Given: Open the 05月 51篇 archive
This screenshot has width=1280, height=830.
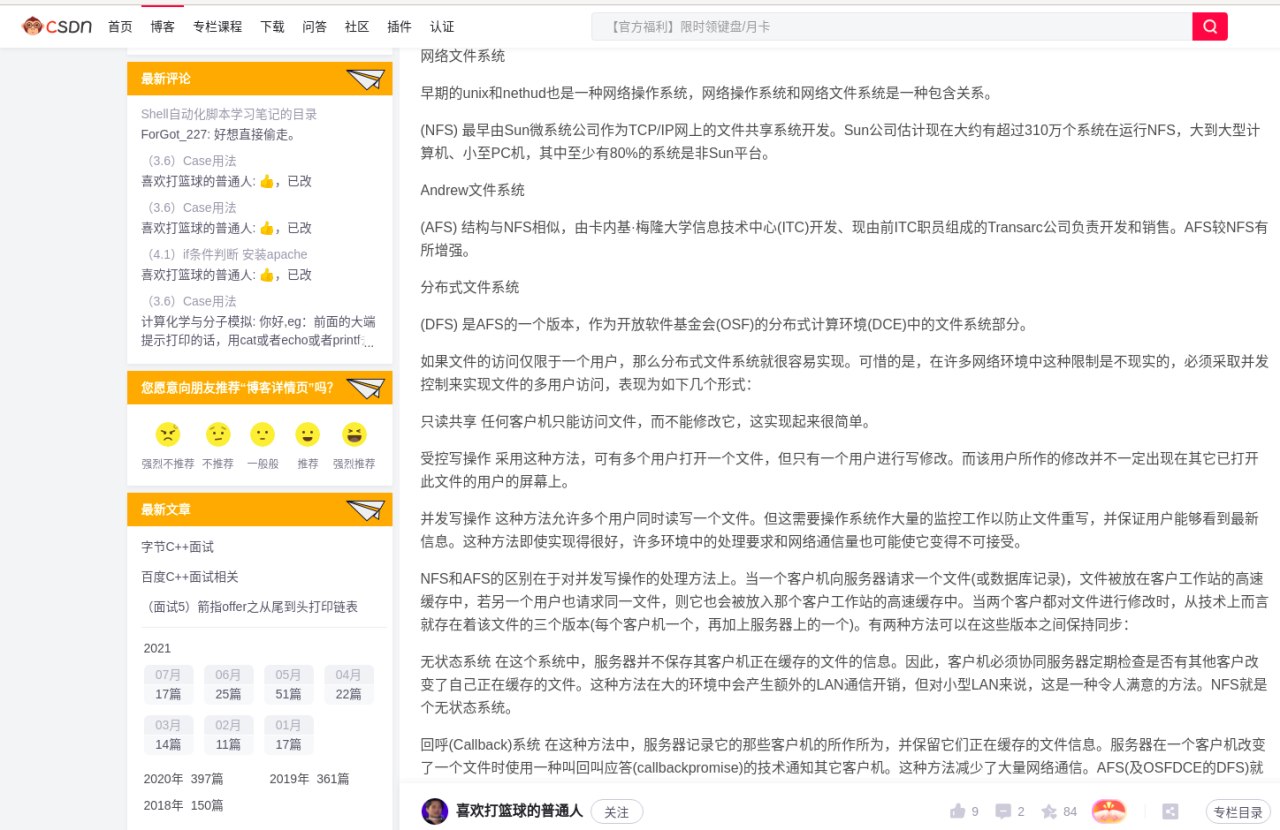Looking at the screenshot, I should point(289,684).
